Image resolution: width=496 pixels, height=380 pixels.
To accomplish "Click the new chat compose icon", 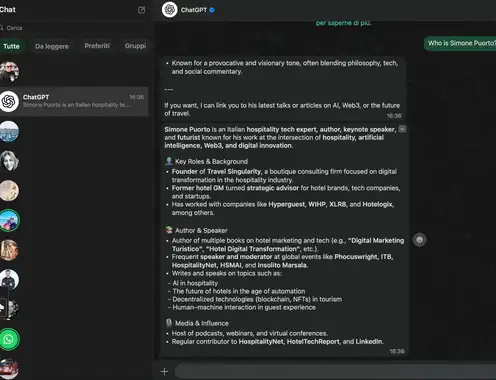I will point(141,10).
